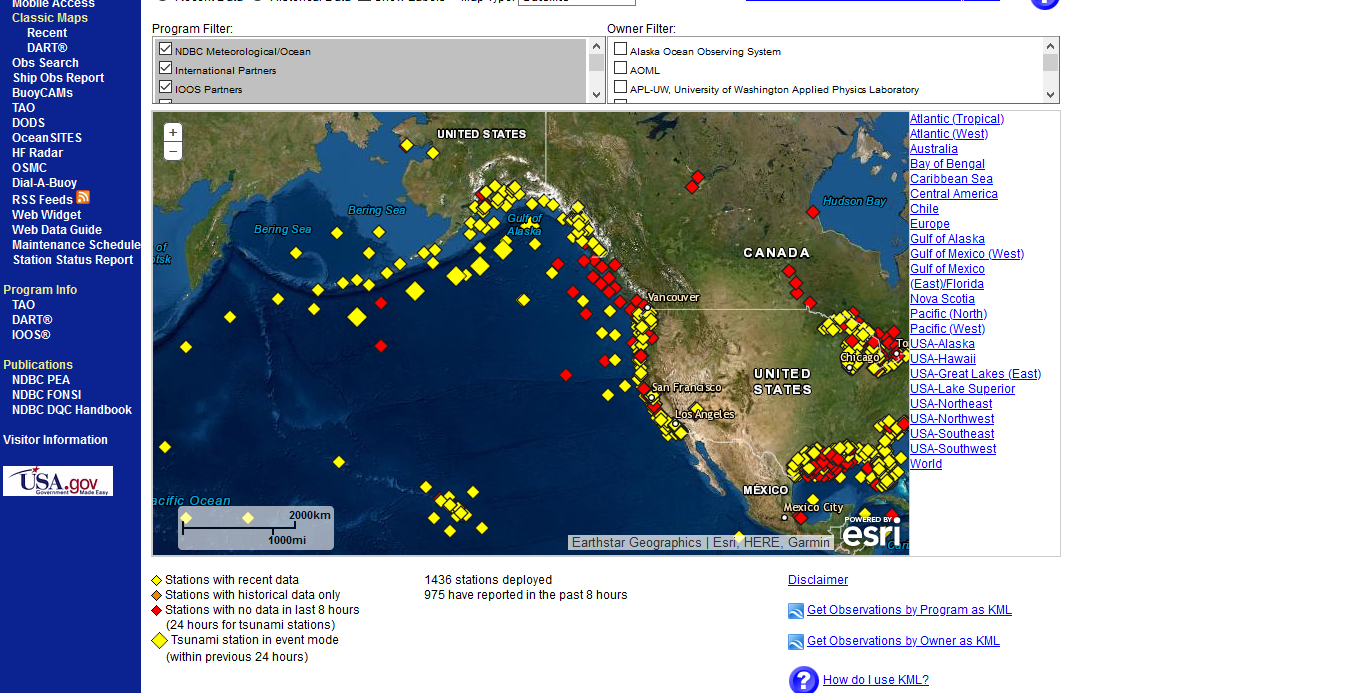The height and width of the screenshot is (693, 1349).
Task: Click KML icon beside Observations by Owner
Action: [x=796, y=642]
